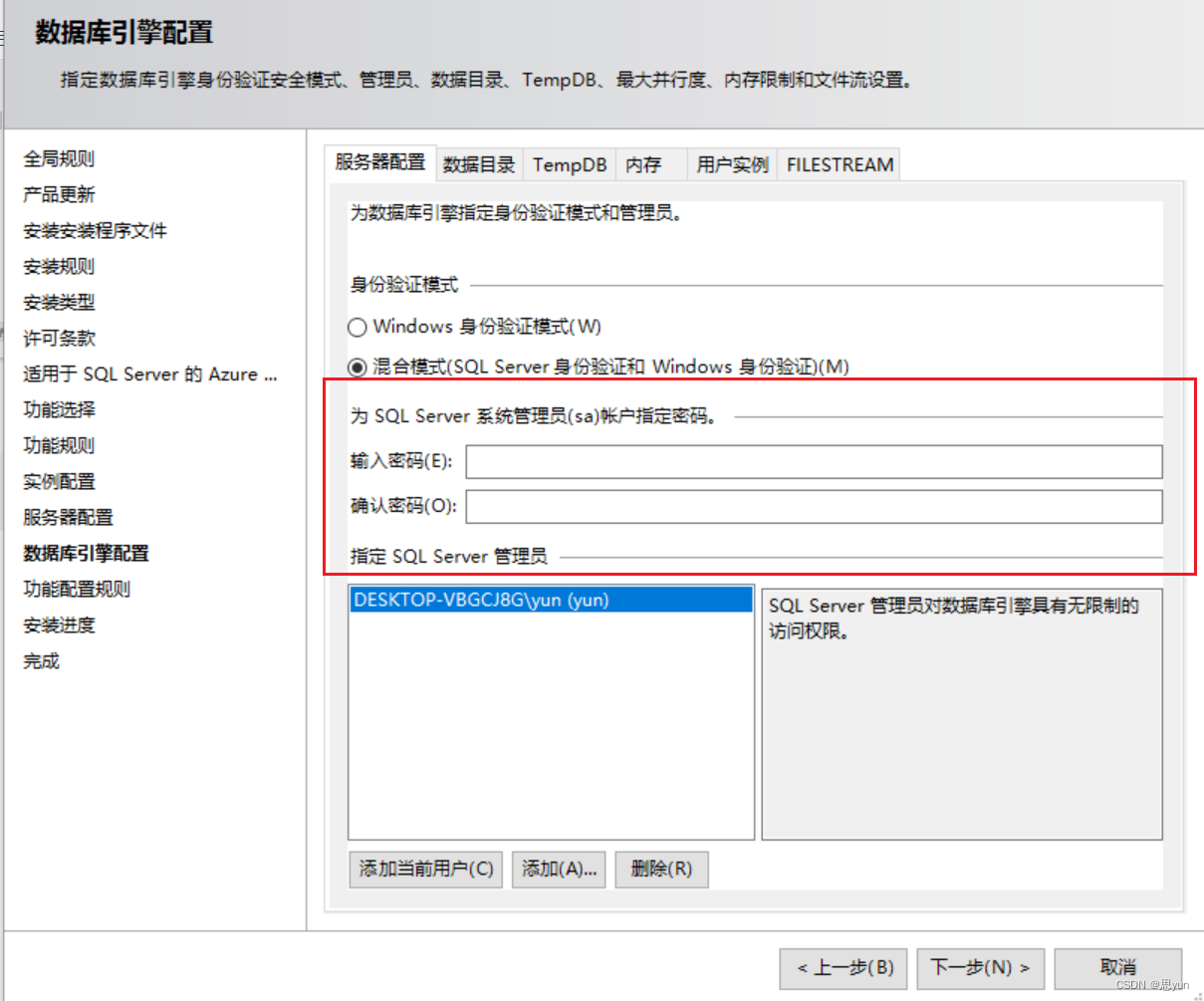
Task: Select 安装进度 in the step list
Action: tap(59, 625)
